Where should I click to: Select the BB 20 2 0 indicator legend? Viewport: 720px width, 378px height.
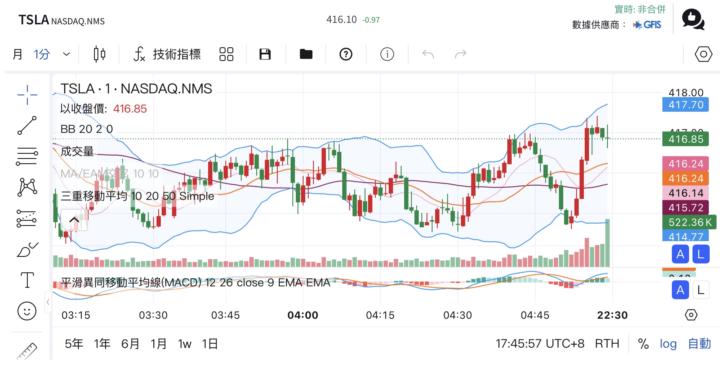point(87,129)
